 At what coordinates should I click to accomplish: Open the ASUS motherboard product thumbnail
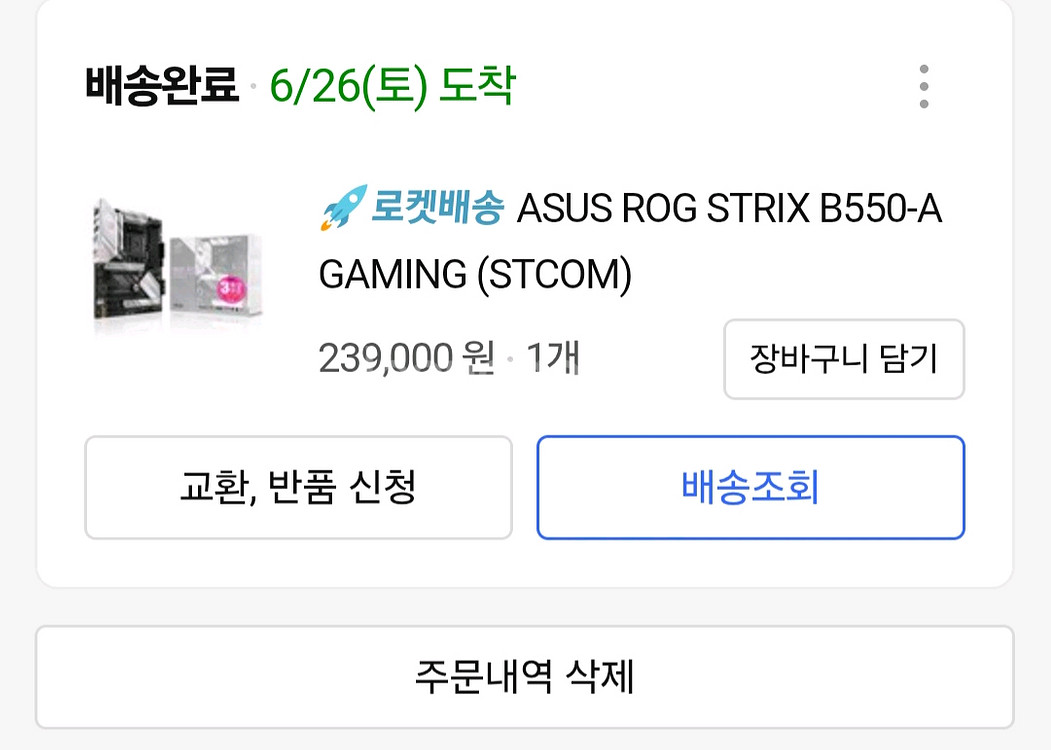[x=178, y=259]
